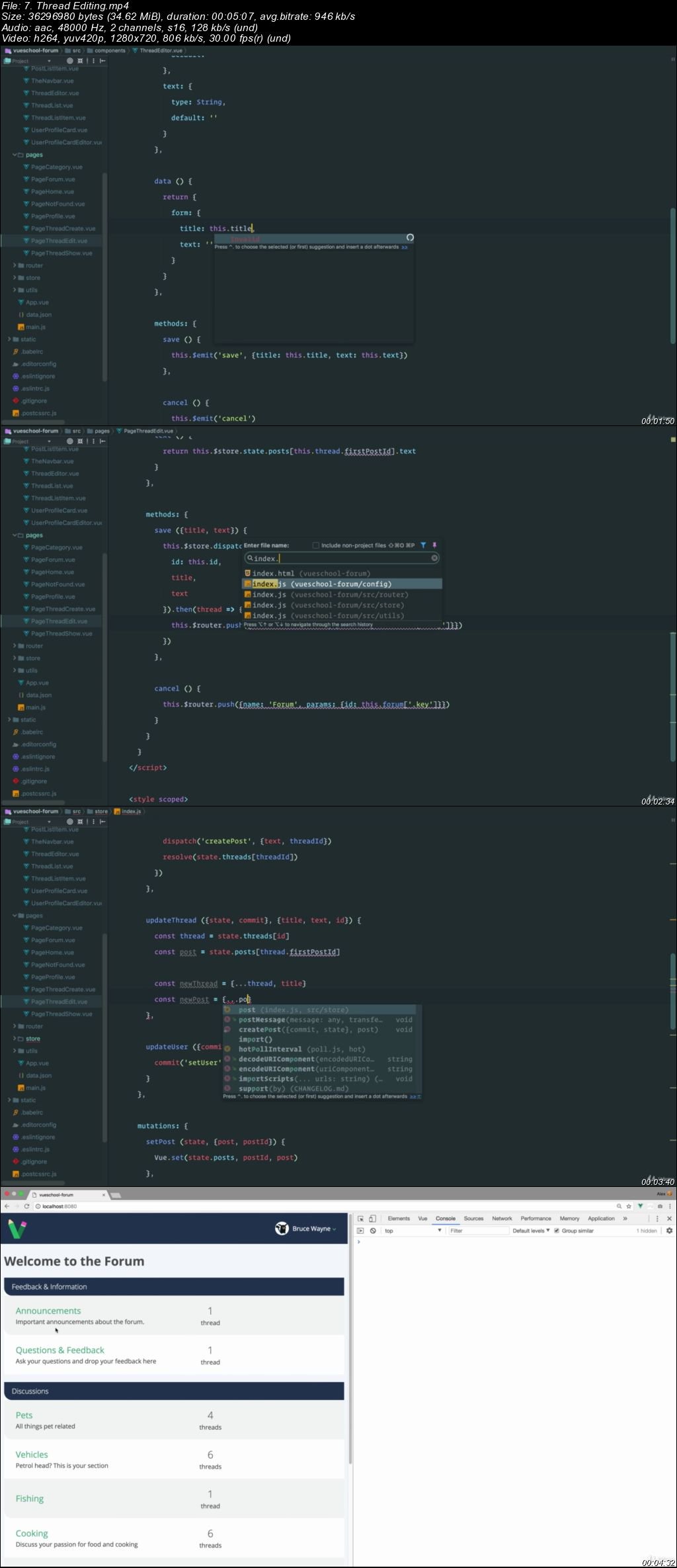Open the 'top' context dropdown in console
Image resolution: width=677 pixels, height=1568 pixels.
413,1231
